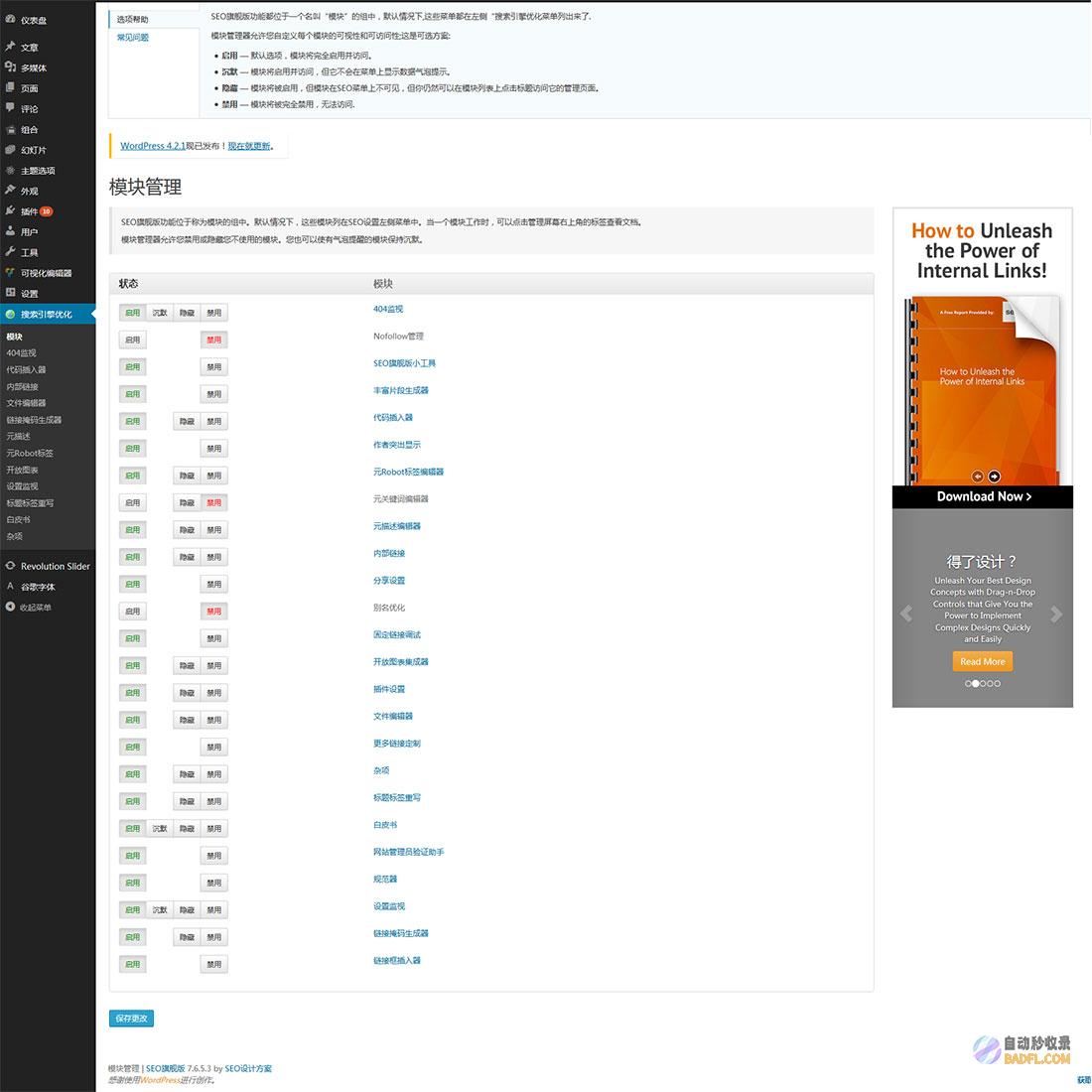Open 404监视 in the SEO submenu
The width and height of the screenshot is (1092, 1092).
(21, 353)
